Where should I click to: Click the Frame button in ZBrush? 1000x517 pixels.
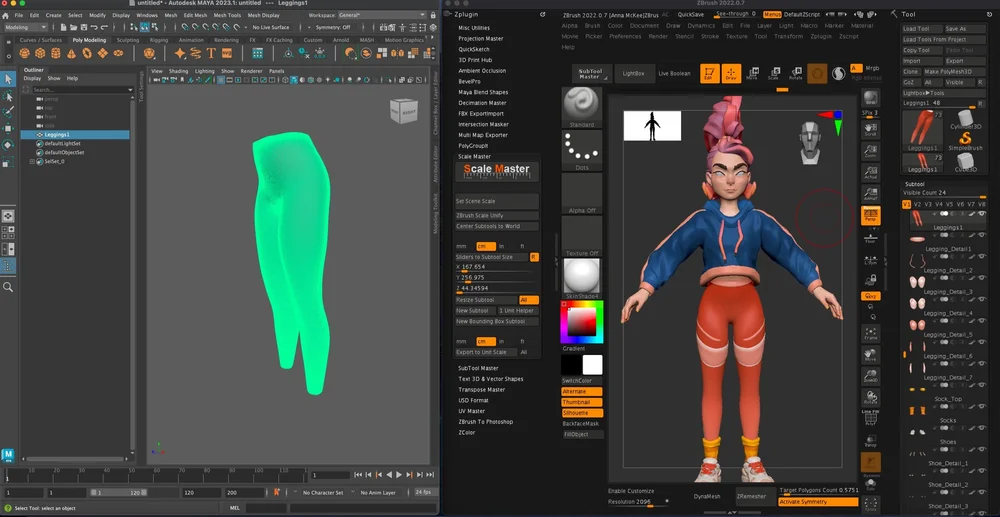(871, 333)
